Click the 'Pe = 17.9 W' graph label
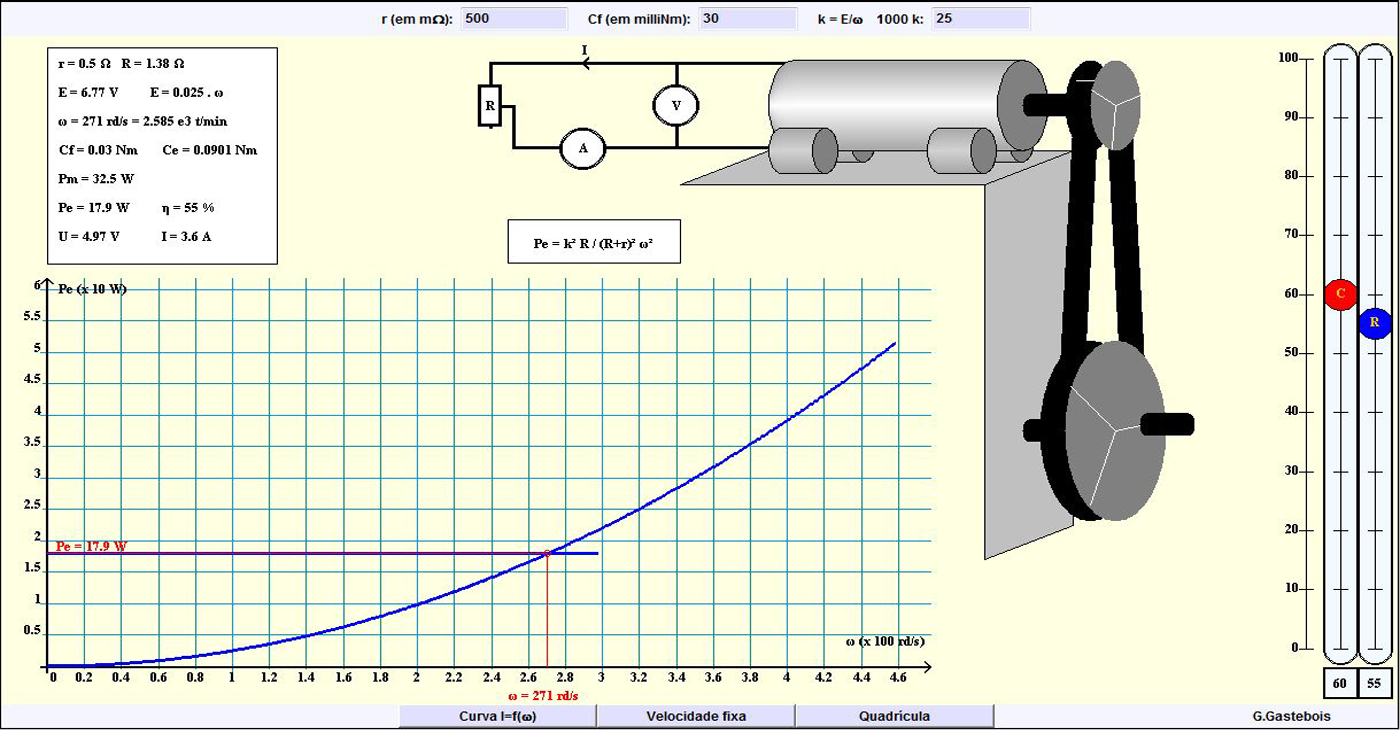1400x730 pixels. click(x=92, y=546)
